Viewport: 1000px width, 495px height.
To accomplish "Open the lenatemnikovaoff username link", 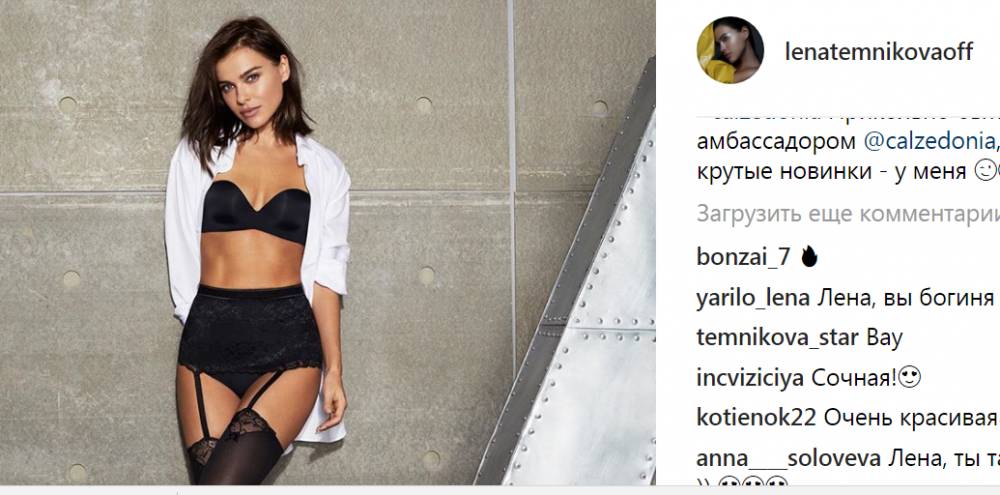I will [x=879, y=52].
